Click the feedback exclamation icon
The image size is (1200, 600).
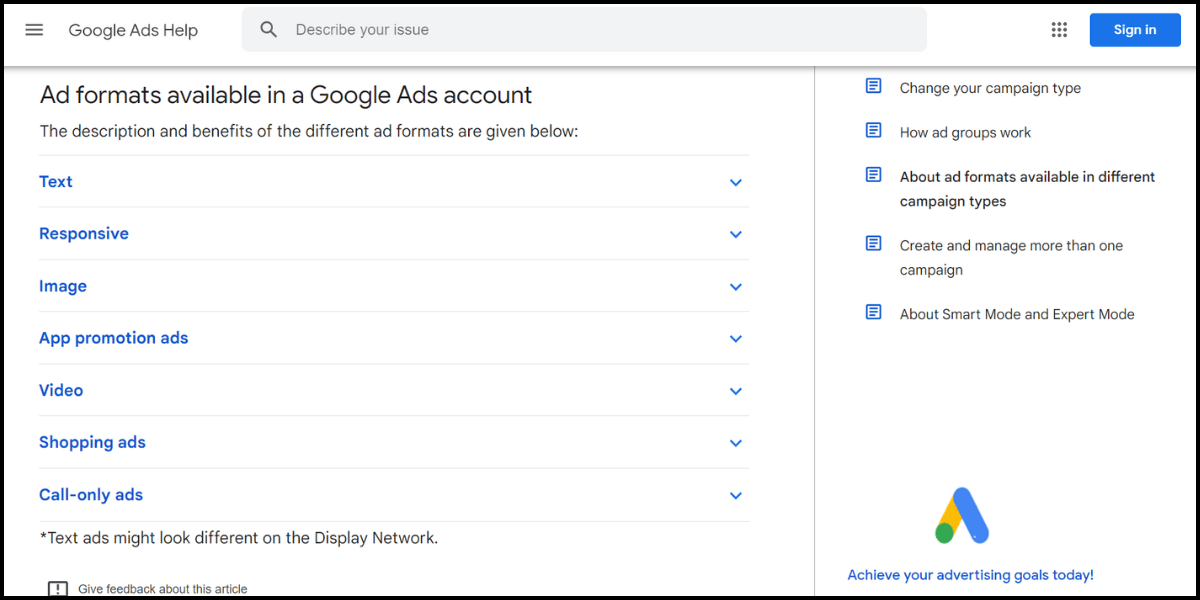(59, 588)
